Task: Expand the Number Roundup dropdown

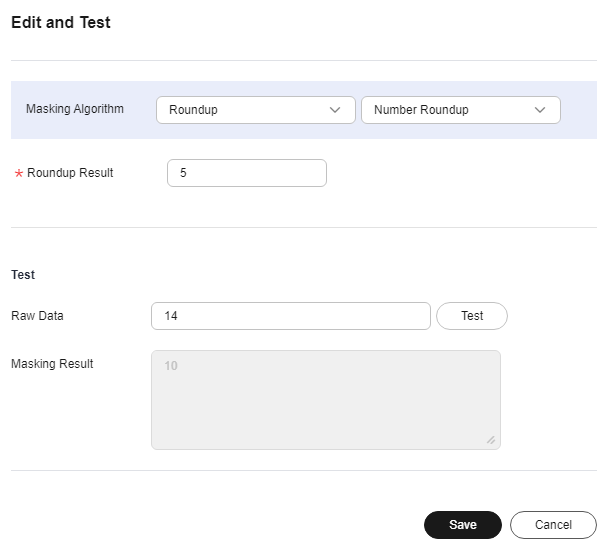Action: point(461,110)
